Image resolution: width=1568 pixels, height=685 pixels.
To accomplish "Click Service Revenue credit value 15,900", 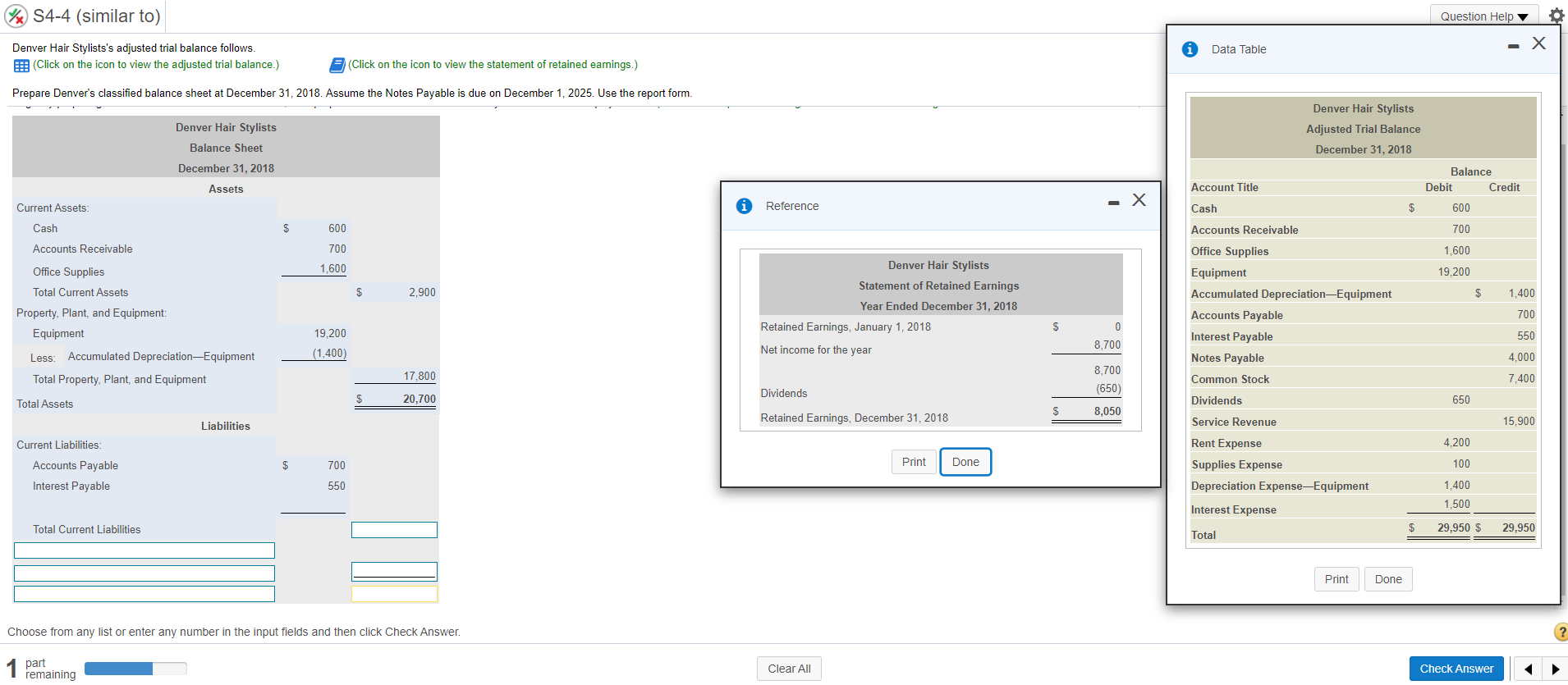I will [x=1519, y=421].
